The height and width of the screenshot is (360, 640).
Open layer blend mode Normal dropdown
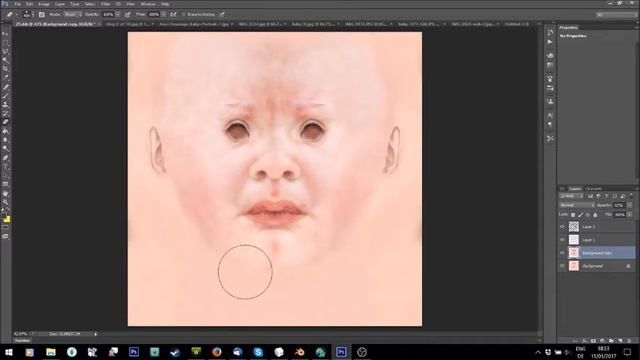(x=577, y=205)
